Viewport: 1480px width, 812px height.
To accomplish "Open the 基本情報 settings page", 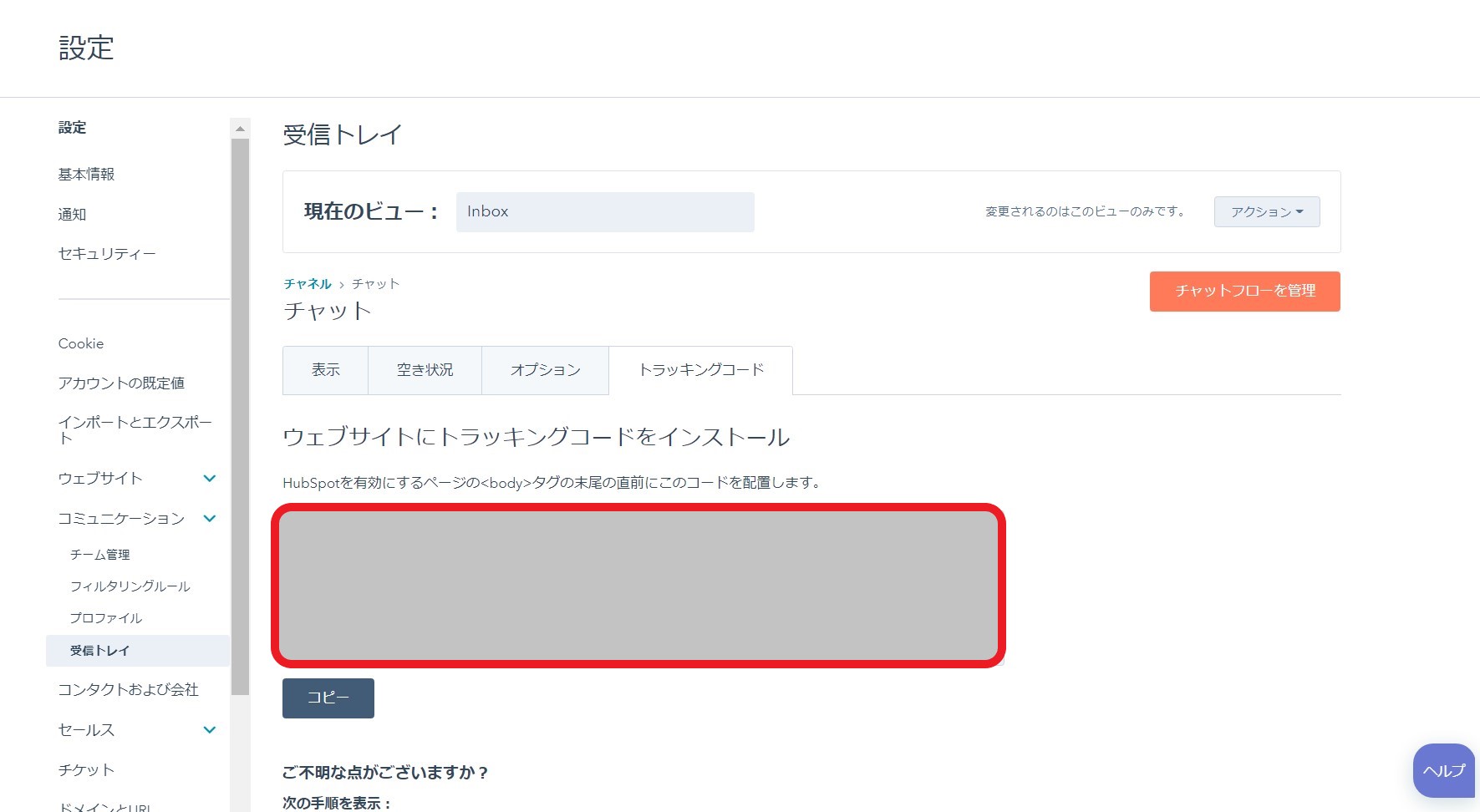I will (86, 174).
